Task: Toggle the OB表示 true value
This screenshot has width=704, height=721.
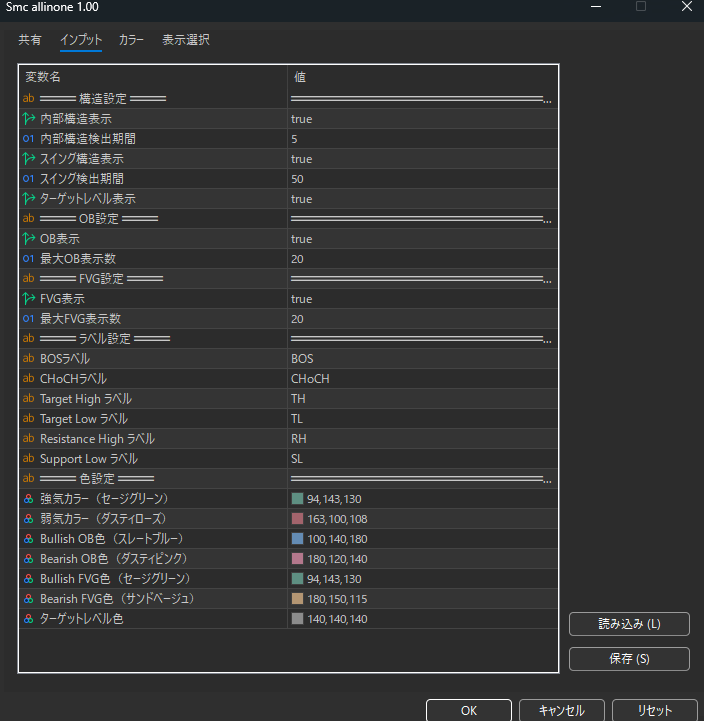Action: pyautogui.click(x=302, y=239)
